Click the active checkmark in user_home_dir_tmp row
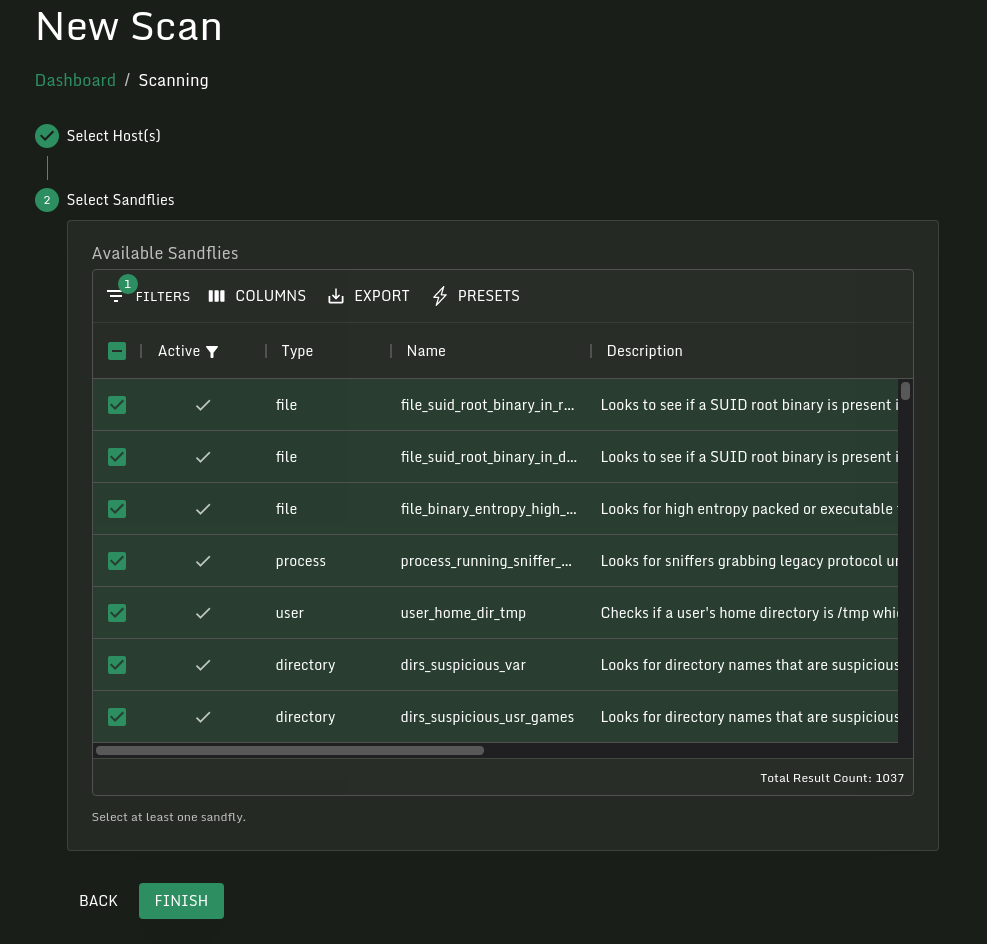Viewport: 987px width, 944px height. point(203,613)
